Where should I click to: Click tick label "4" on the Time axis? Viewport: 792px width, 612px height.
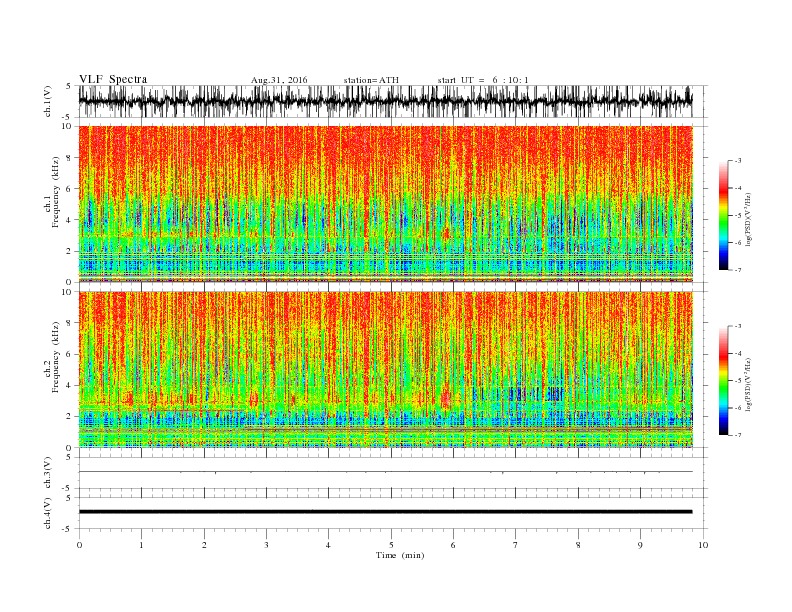(x=328, y=545)
